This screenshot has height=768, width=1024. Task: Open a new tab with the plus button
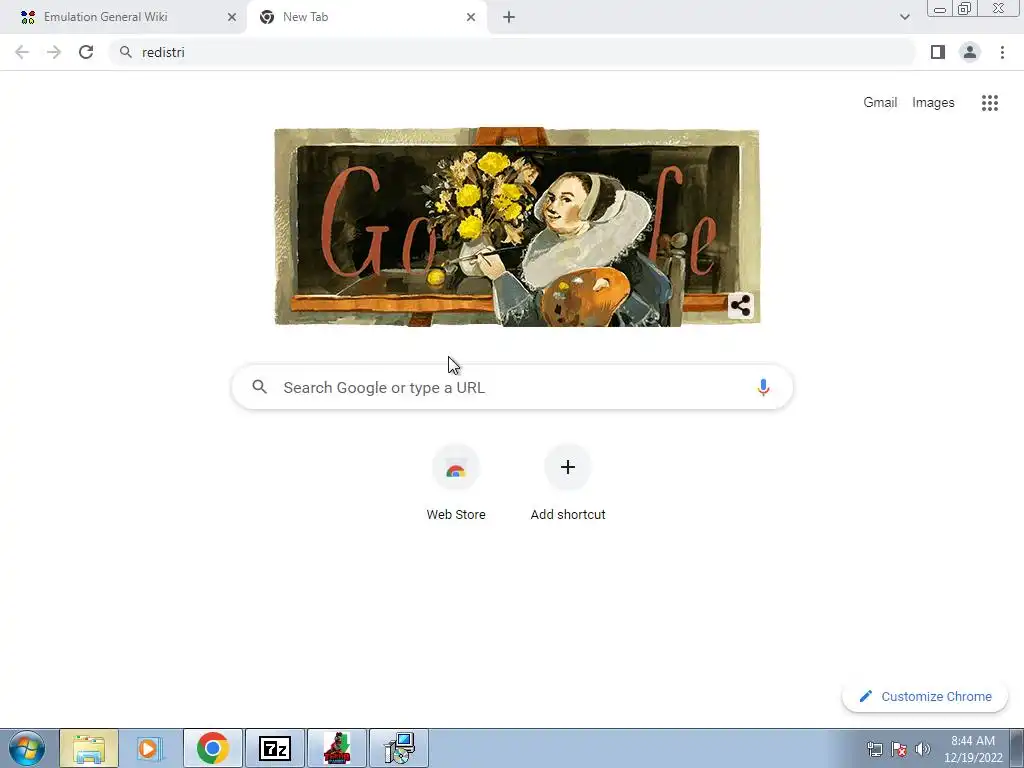[509, 17]
